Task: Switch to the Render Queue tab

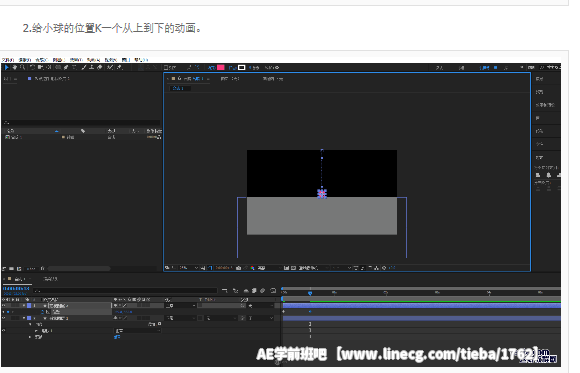Action: (x=50, y=279)
